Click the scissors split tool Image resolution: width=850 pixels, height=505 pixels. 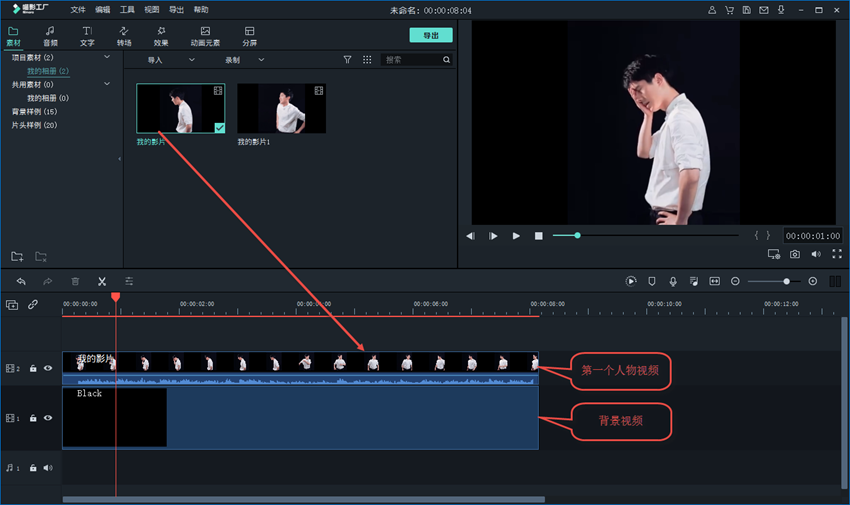click(x=101, y=282)
